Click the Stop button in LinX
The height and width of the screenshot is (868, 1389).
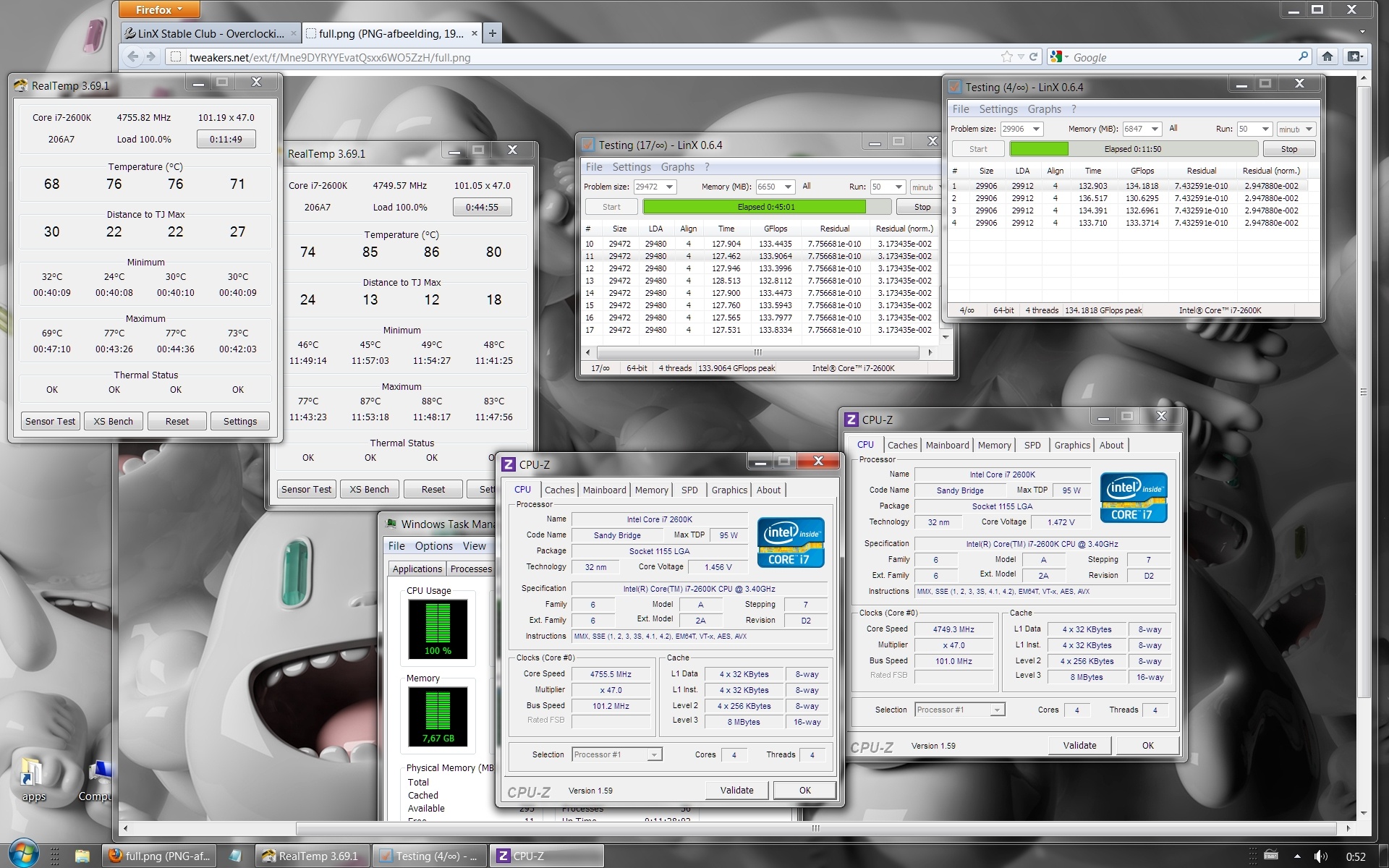1288,149
